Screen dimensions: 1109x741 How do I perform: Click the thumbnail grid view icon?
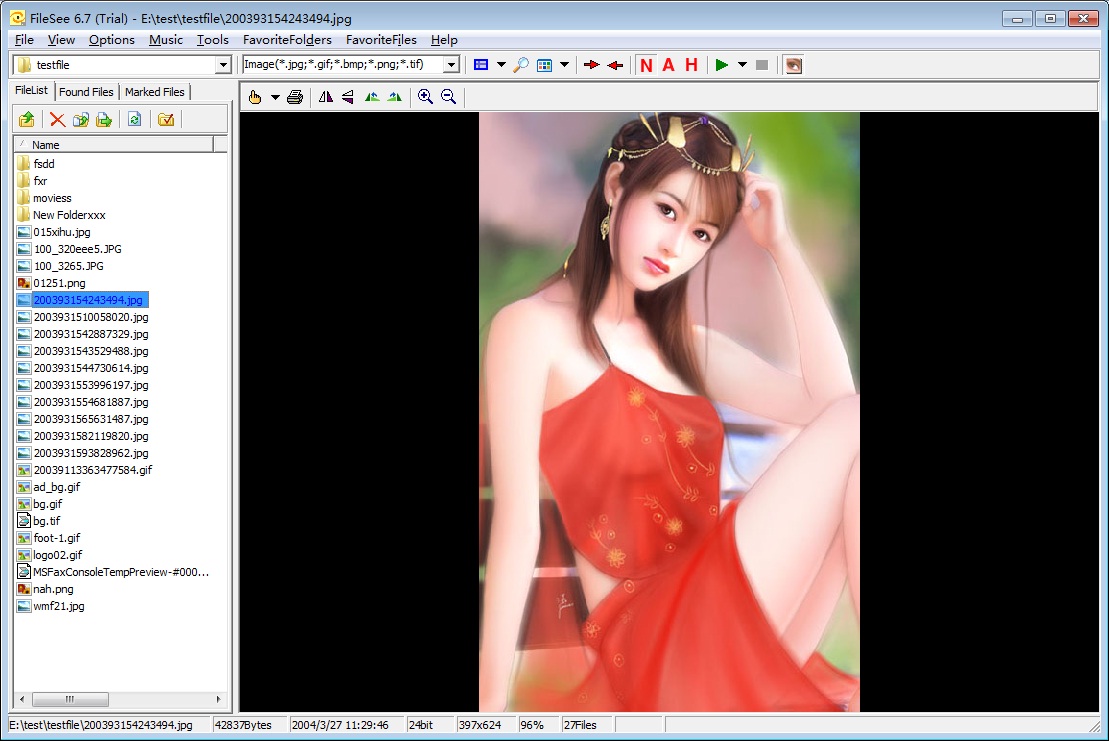[544, 65]
